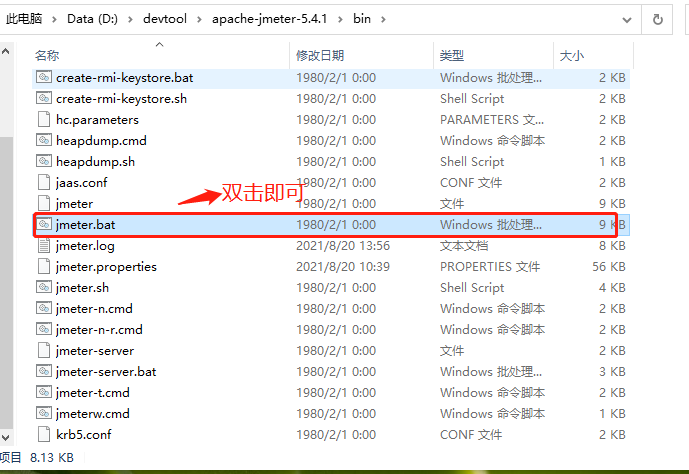Screen dimensions: 689x474
Task: Expand the chevron after Data (D:) in path
Action: click(x=131, y=19)
